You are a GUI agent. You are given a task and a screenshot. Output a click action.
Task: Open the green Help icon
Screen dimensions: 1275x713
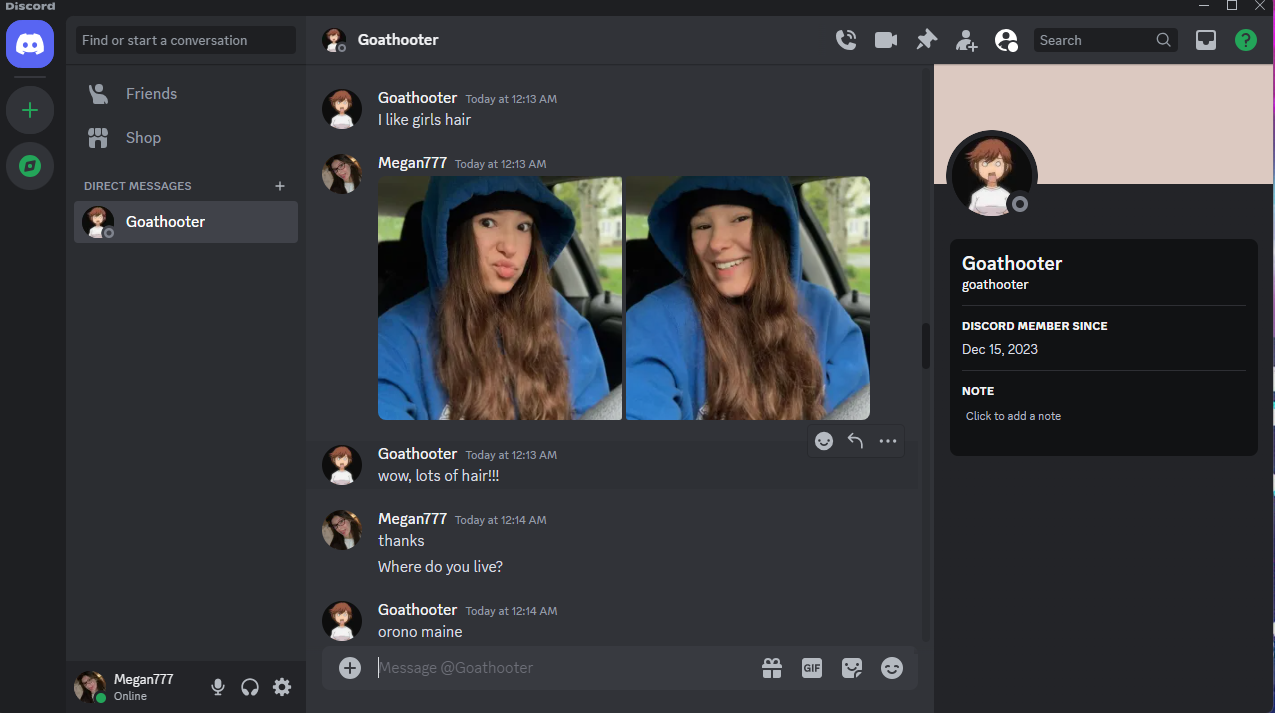click(x=1245, y=40)
